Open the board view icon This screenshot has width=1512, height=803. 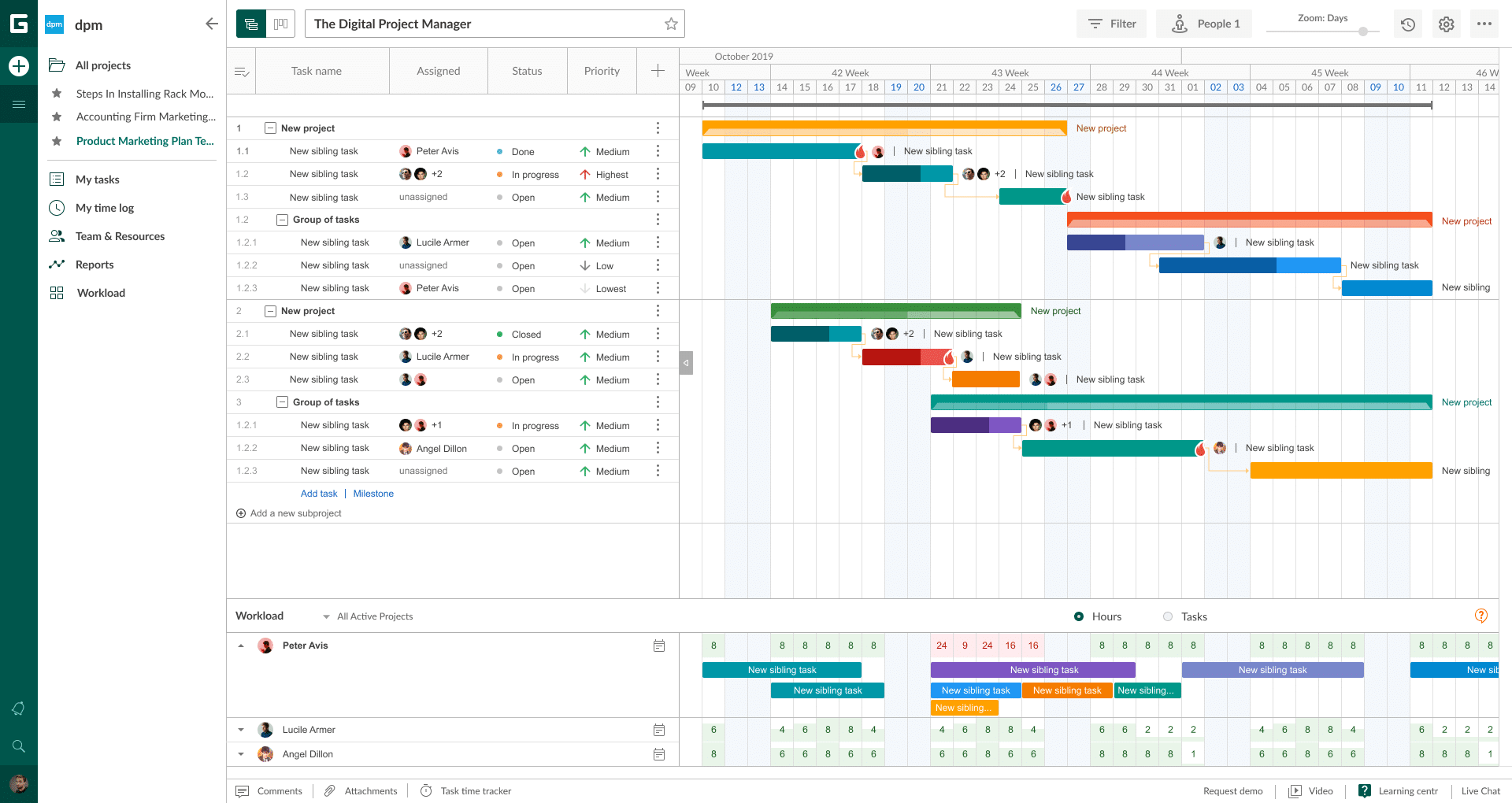[x=280, y=24]
